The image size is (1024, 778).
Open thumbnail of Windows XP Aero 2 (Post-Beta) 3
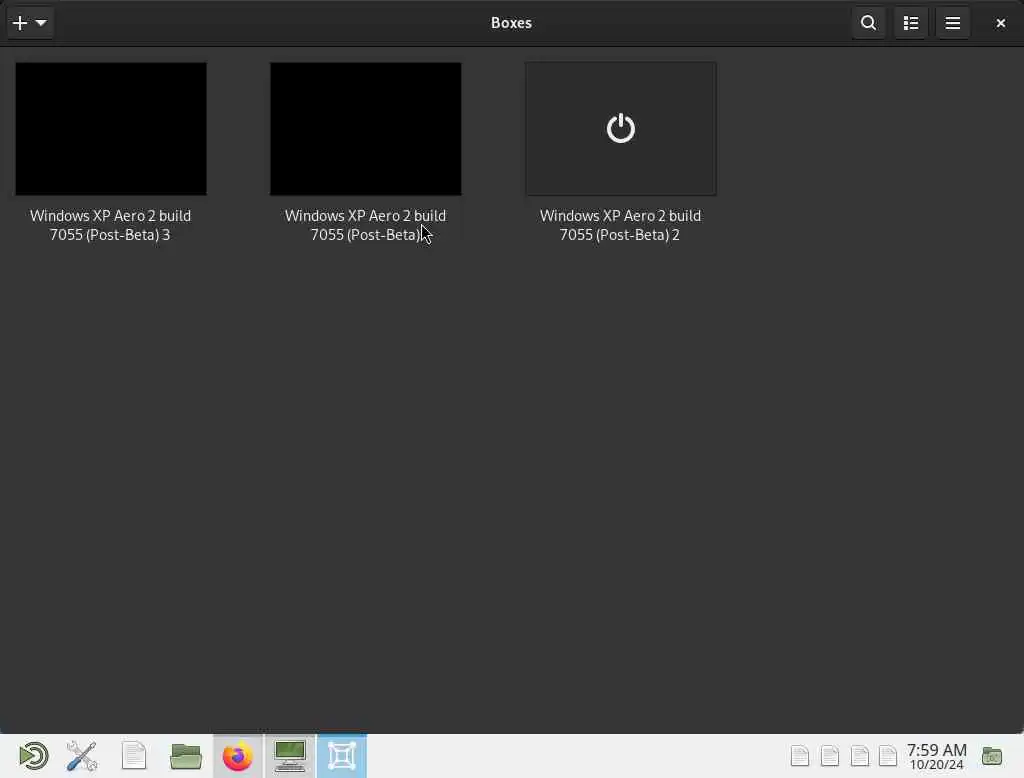tap(111, 129)
